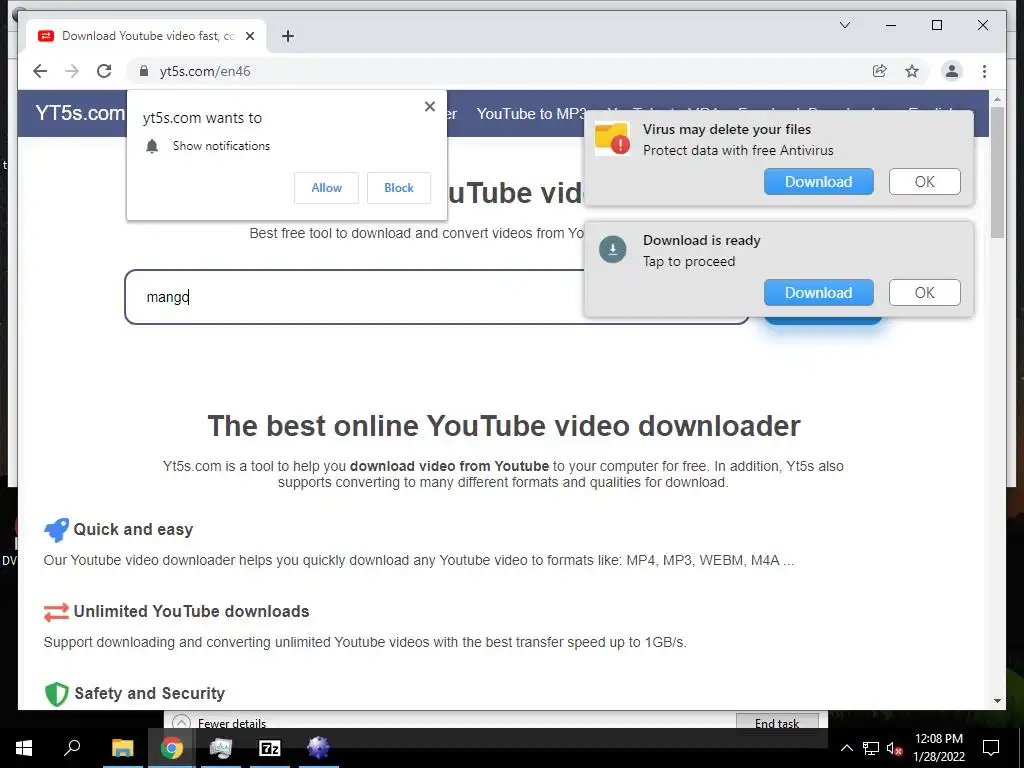
Task: Click the address bar URL yt5s.com/en46
Action: (204, 71)
